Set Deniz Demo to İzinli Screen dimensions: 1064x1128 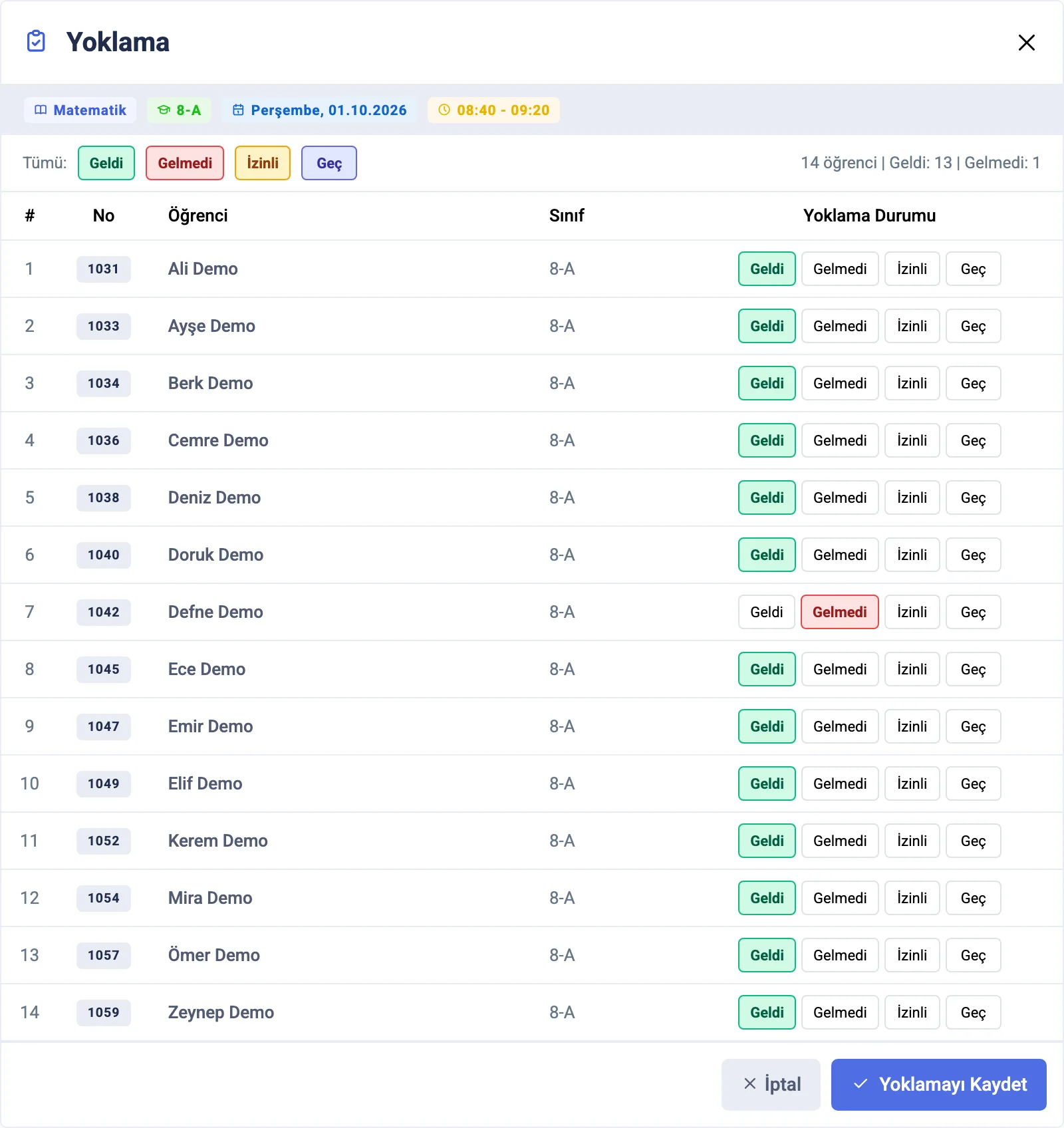pyautogui.click(x=912, y=497)
